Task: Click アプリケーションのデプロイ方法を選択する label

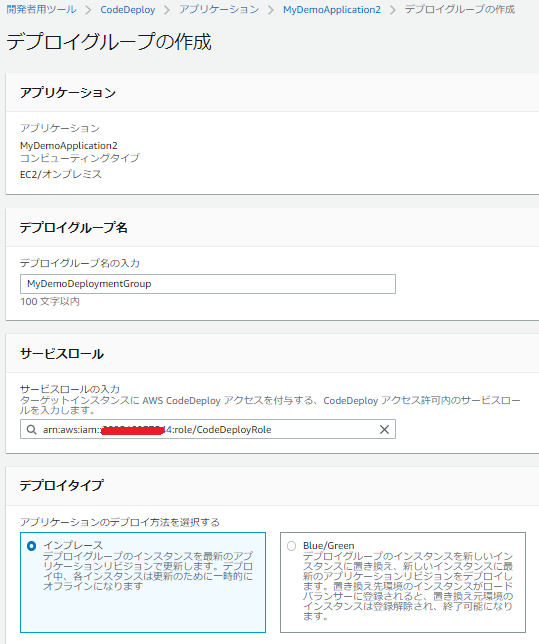Action: [120, 522]
